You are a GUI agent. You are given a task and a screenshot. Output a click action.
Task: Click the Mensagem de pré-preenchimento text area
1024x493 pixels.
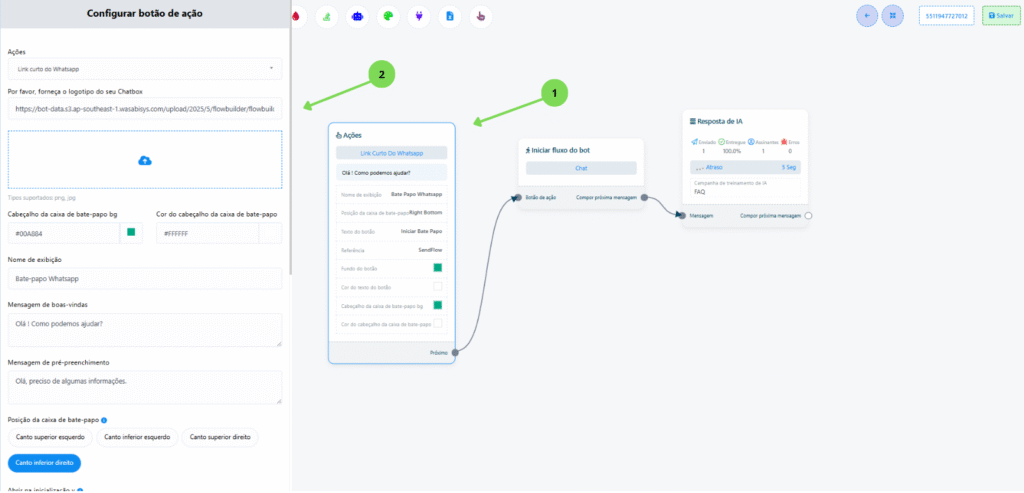click(x=145, y=387)
